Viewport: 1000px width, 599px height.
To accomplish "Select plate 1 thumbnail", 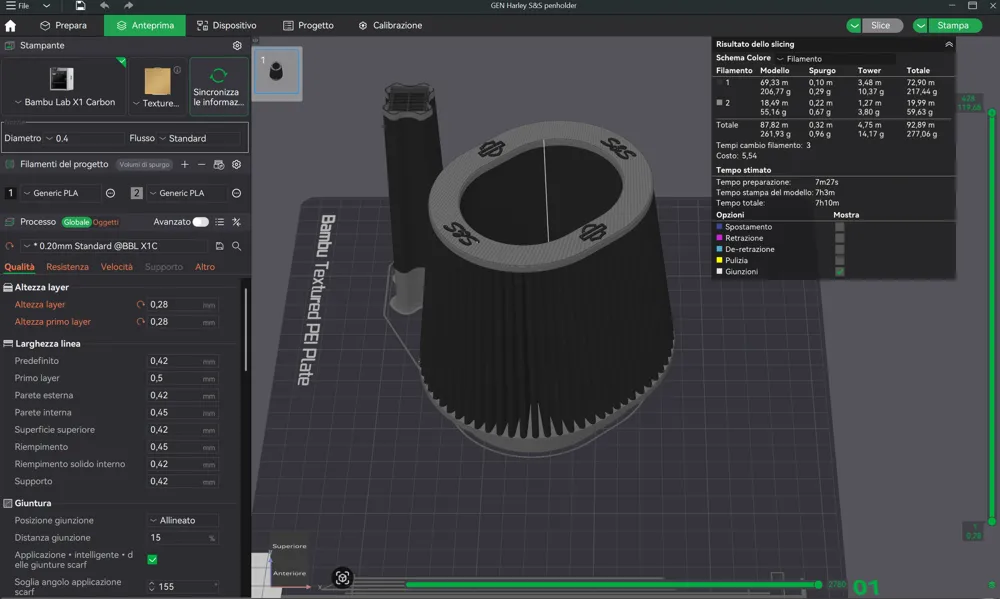I will [276, 71].
